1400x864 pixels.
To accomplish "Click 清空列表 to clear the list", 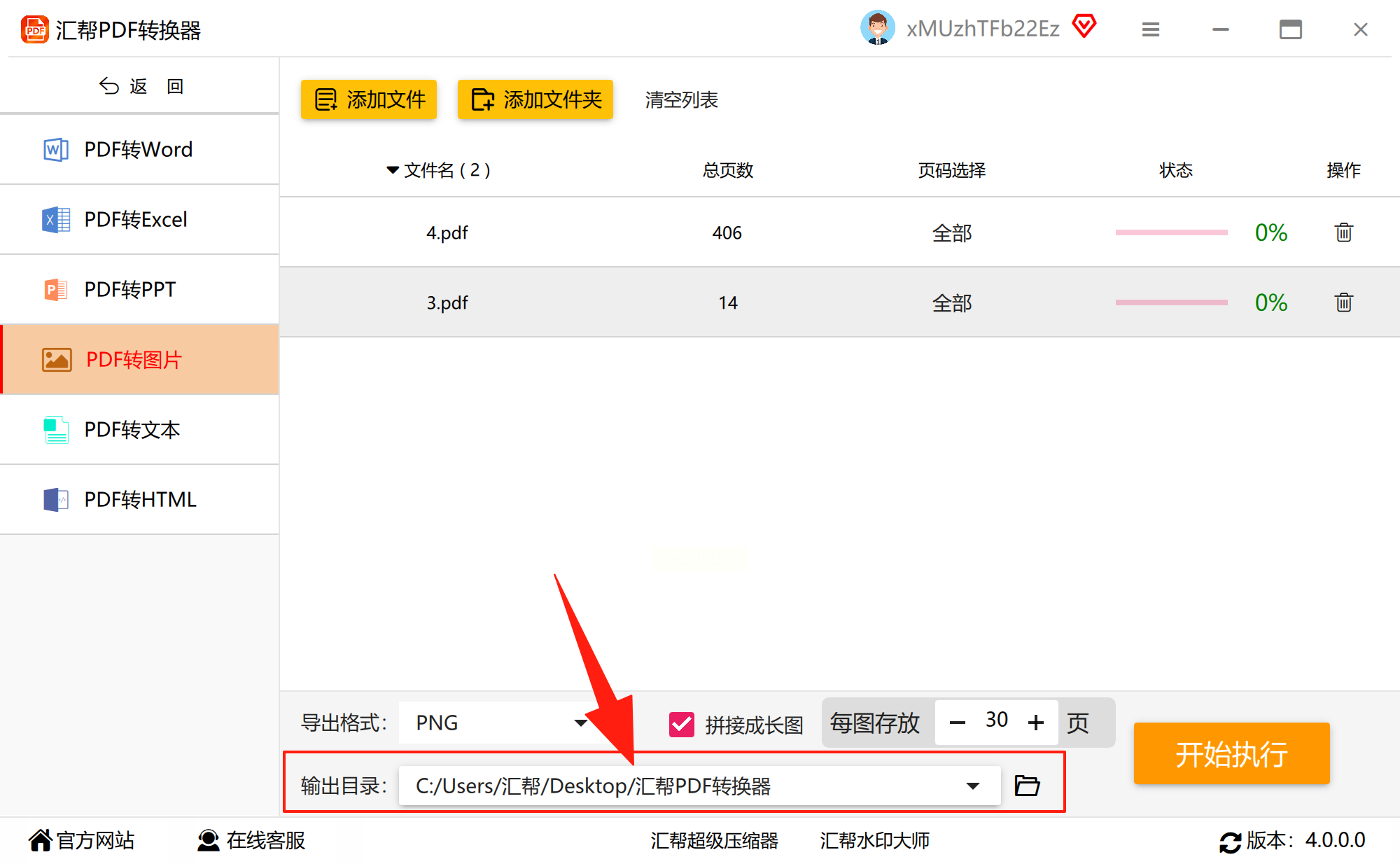I will (681, 100).
